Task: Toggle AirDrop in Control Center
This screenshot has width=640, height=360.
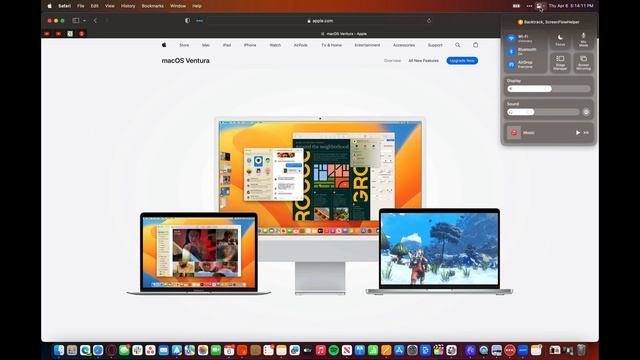Action: click(511, 64)
